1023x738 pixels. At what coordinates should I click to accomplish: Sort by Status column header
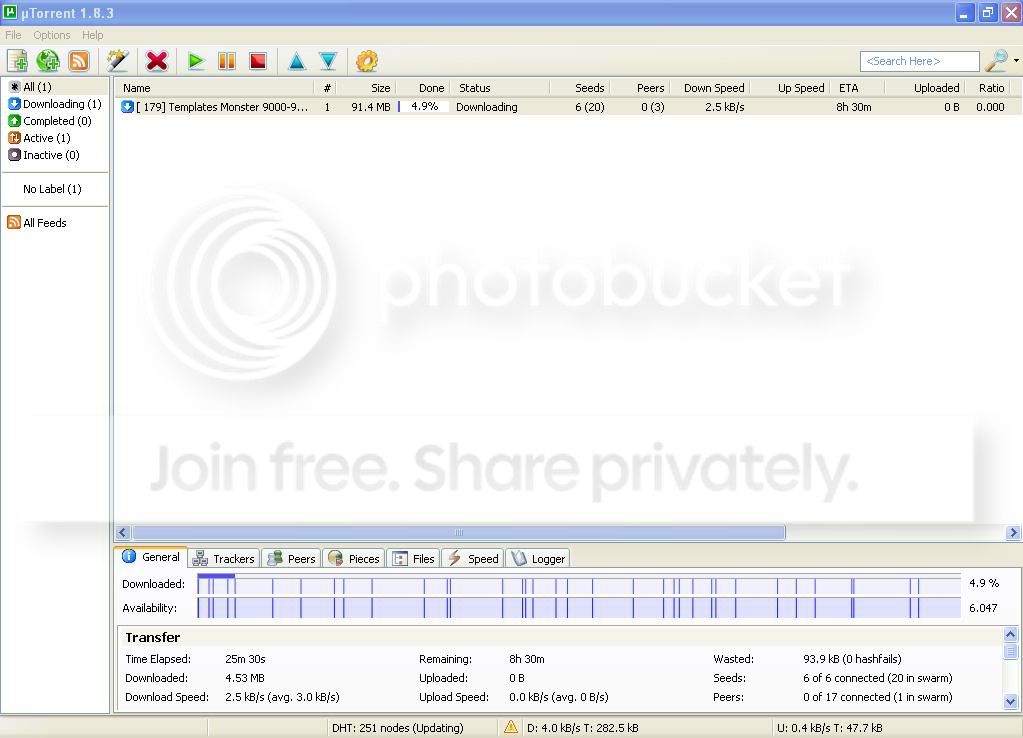pyautogui.click(x=500, y=87)
